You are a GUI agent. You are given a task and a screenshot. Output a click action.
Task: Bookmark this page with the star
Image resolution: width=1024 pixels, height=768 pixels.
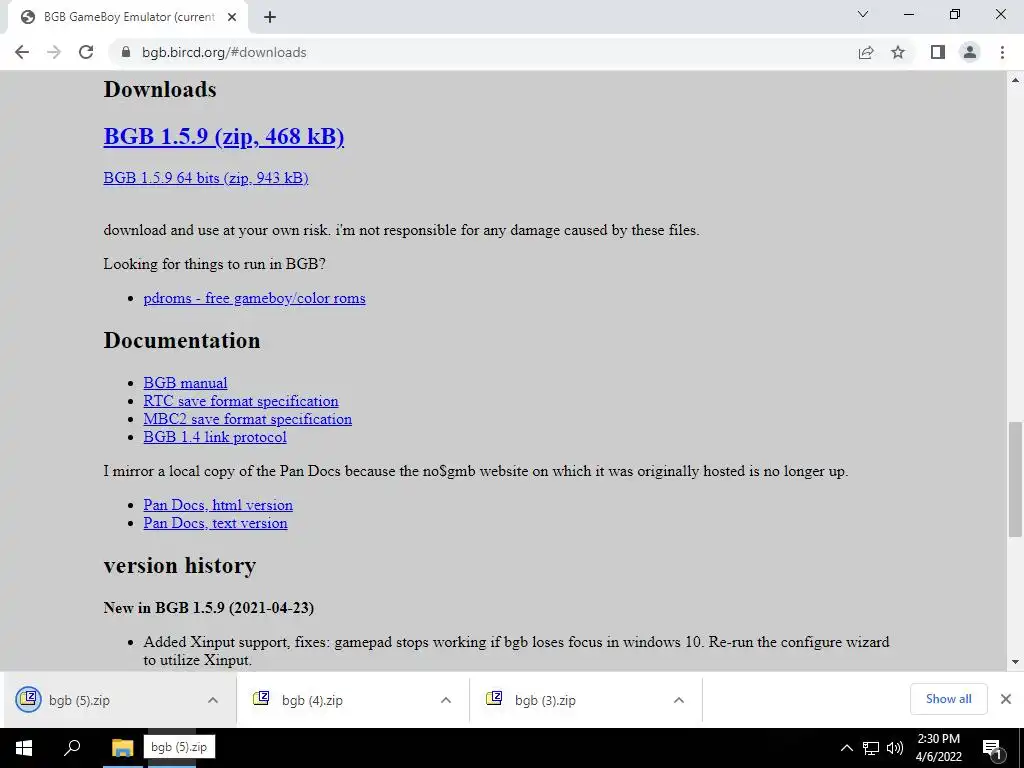pyautogui.click(x=898, y=52)
